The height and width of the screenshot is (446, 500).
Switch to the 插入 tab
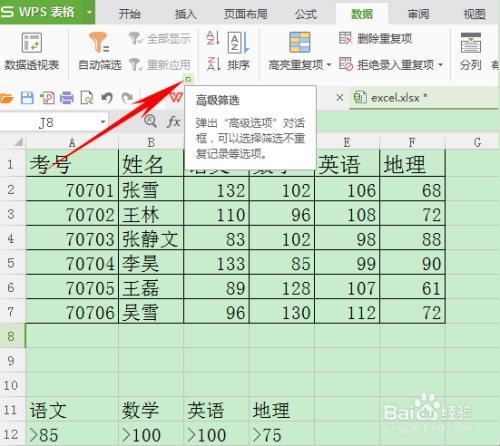click(186, 14)
